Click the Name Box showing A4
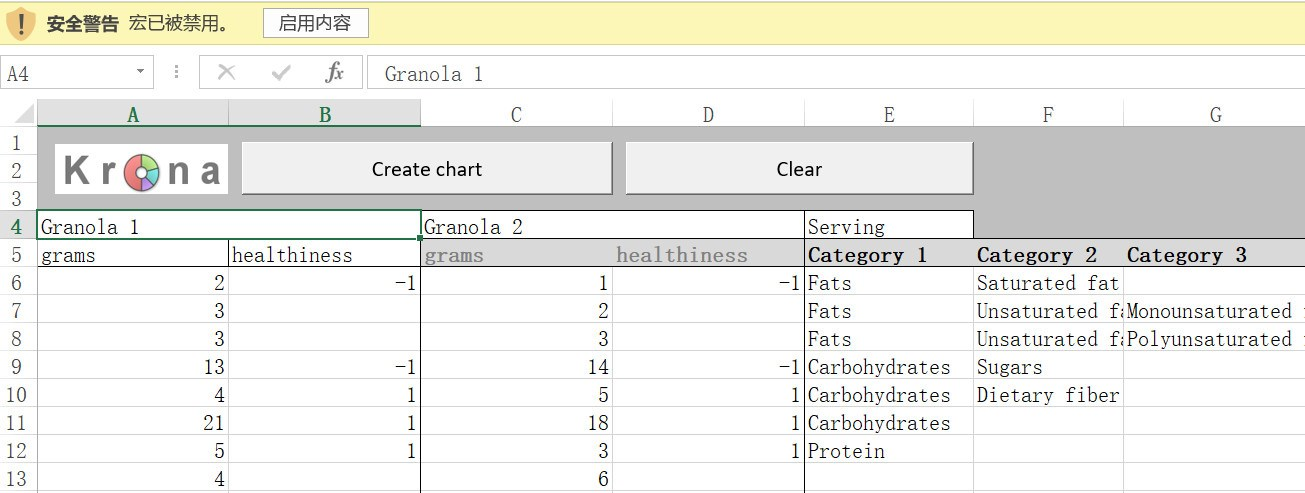The image size is (1305, 493). (x=66, y=73)
